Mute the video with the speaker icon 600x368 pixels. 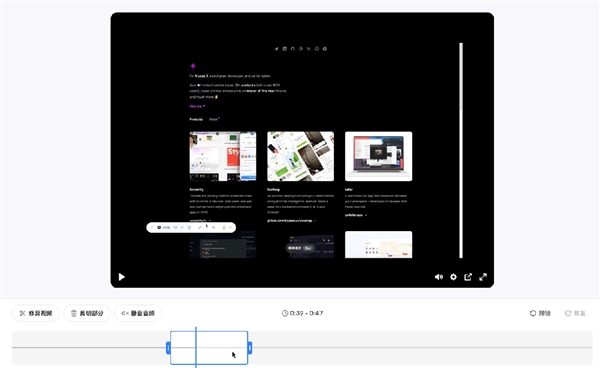[x=439, y=277]
